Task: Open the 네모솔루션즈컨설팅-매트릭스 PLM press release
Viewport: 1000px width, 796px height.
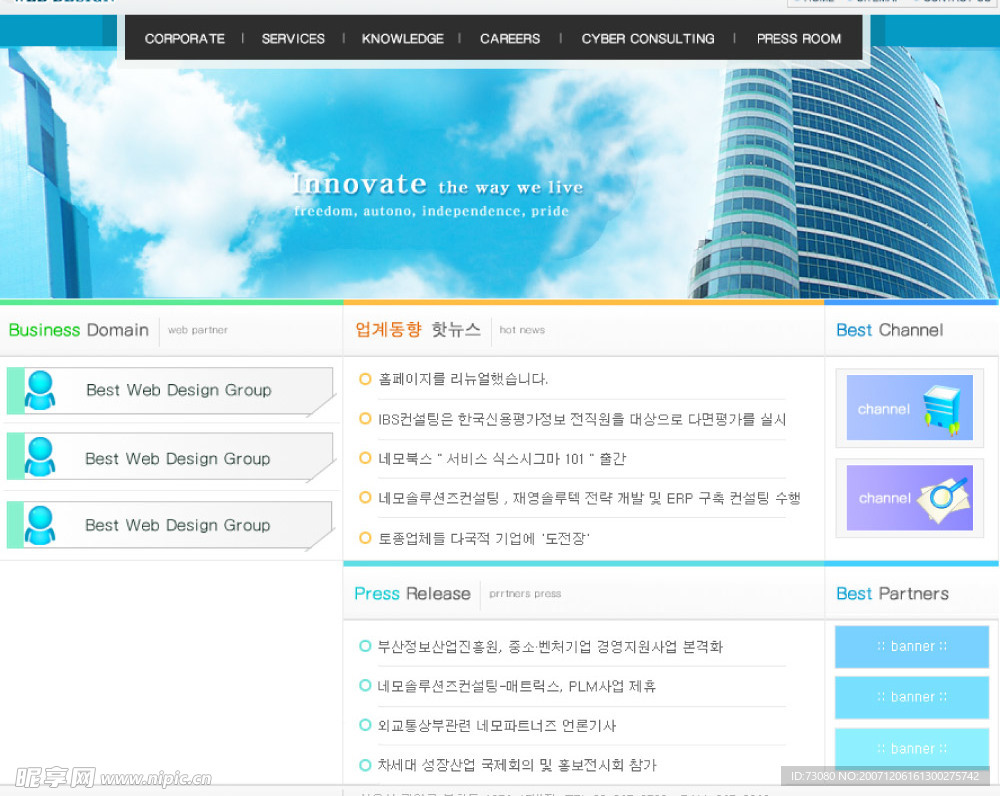Action: [516, 686]
